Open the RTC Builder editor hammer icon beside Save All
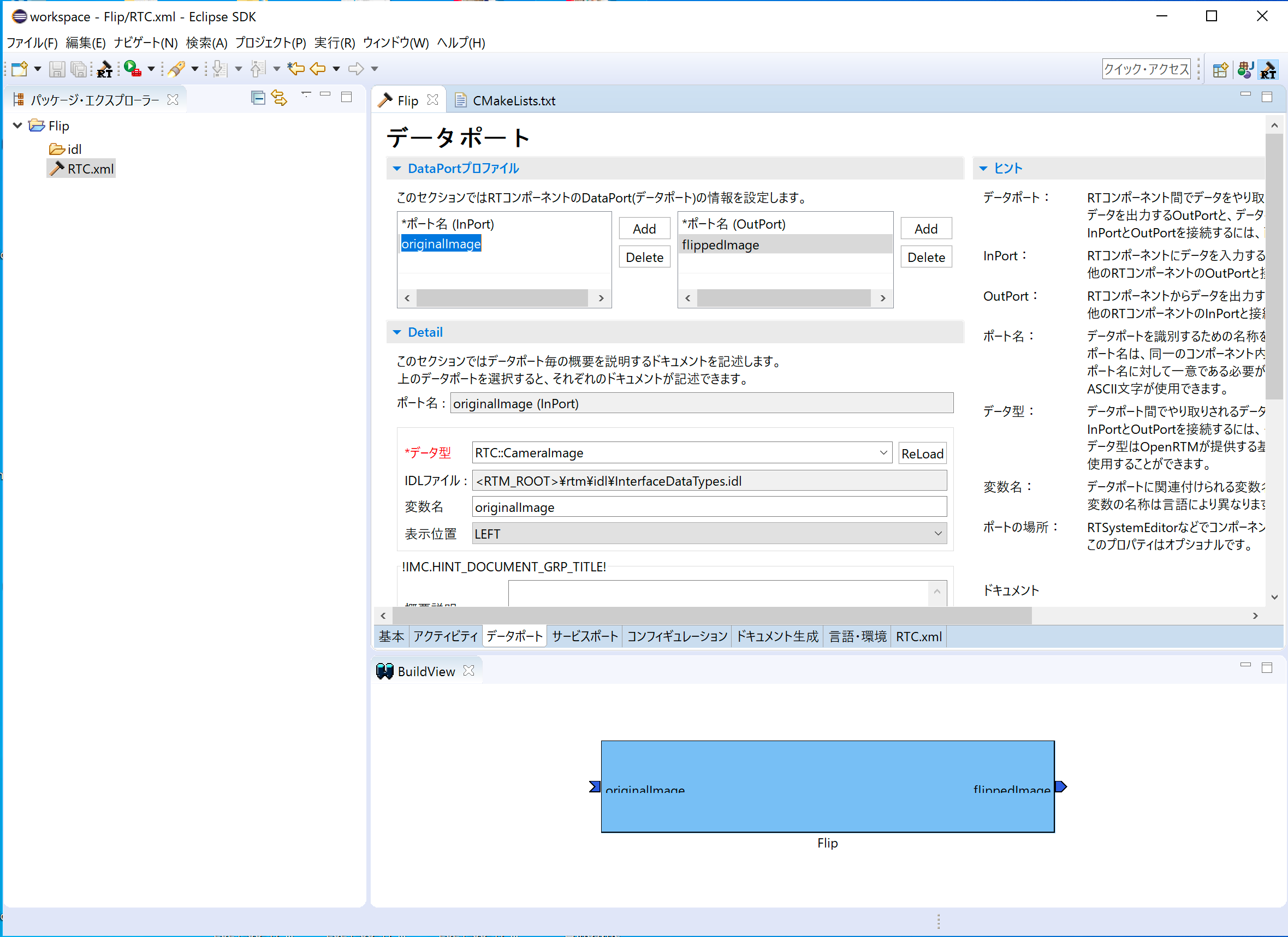Screen dimensions: 1288x937 click(104, 69)
